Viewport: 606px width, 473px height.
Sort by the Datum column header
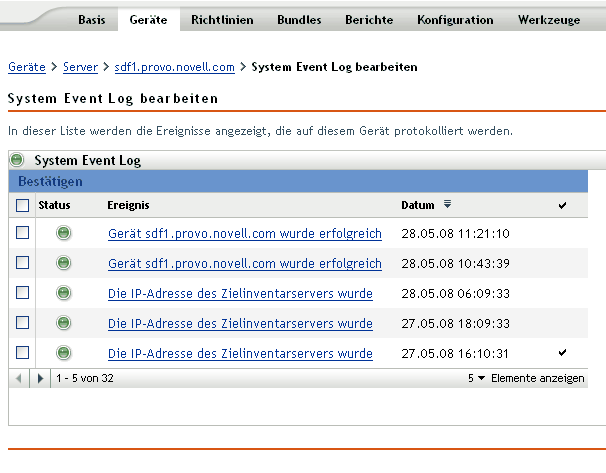(418, 205)
